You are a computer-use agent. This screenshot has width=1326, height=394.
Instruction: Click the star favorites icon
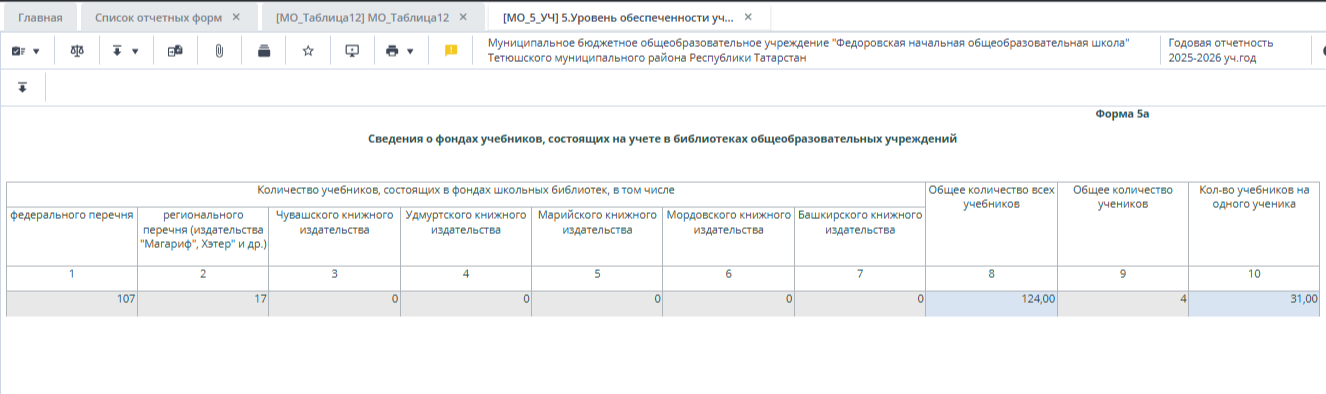pyautogui.click(x=308, y=51)
